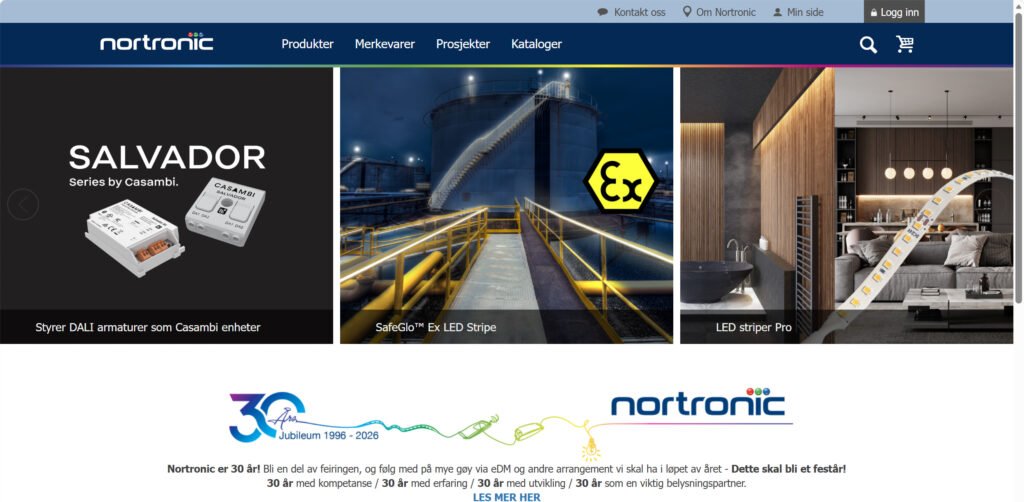Image resolution: width=1024 pixels, height=502 pixels.
Task: Click caption SafeGlo™ Ex LED Stripe
Action: coord(436,327)
